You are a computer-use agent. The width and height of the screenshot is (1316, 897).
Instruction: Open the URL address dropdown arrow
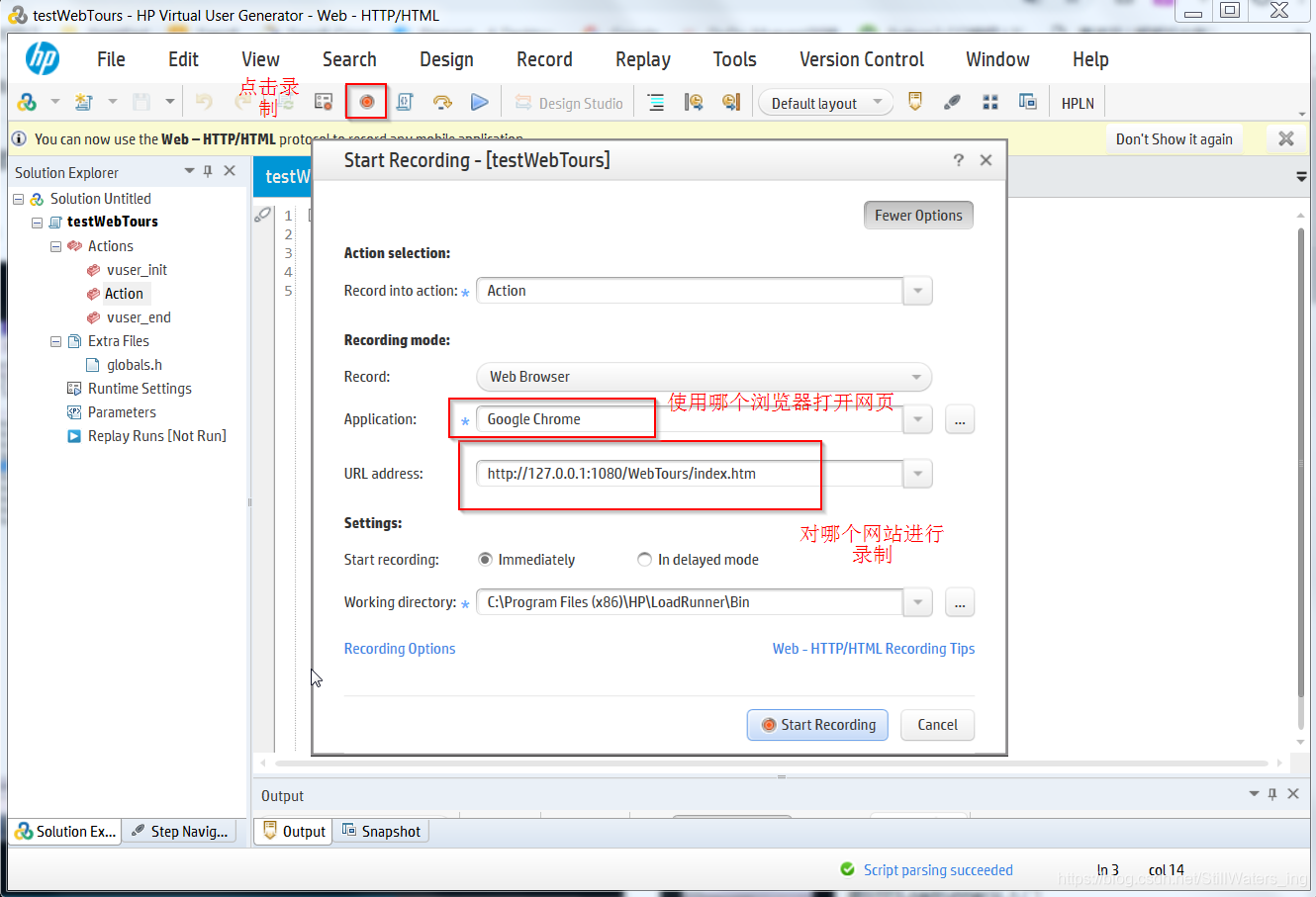(x=917, y=474)
